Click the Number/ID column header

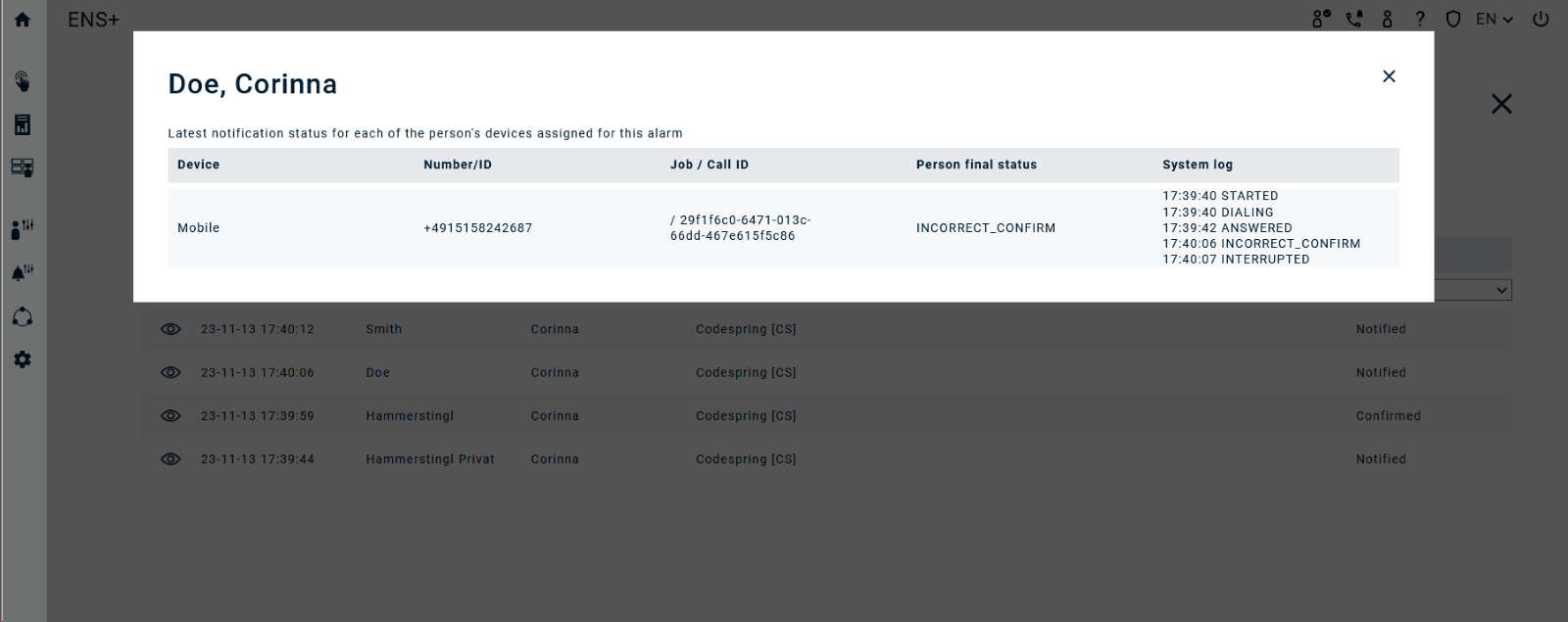point(458,165)
